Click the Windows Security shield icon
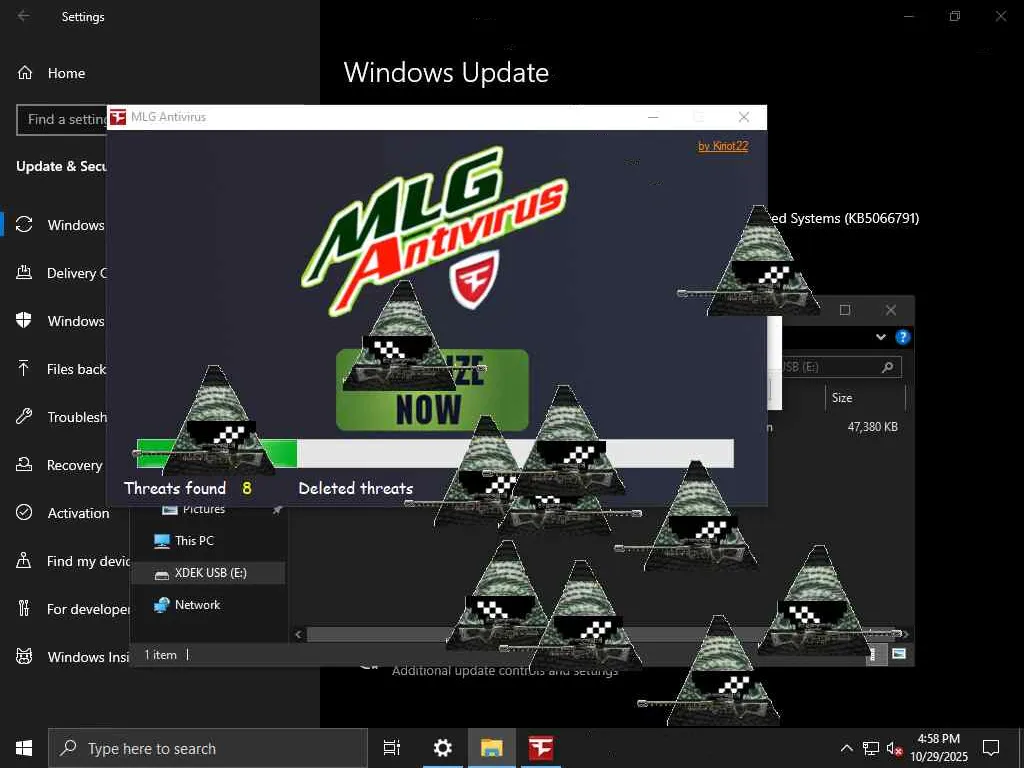The height and width of the screenshot is (768, 1024). tap(24, 320)
